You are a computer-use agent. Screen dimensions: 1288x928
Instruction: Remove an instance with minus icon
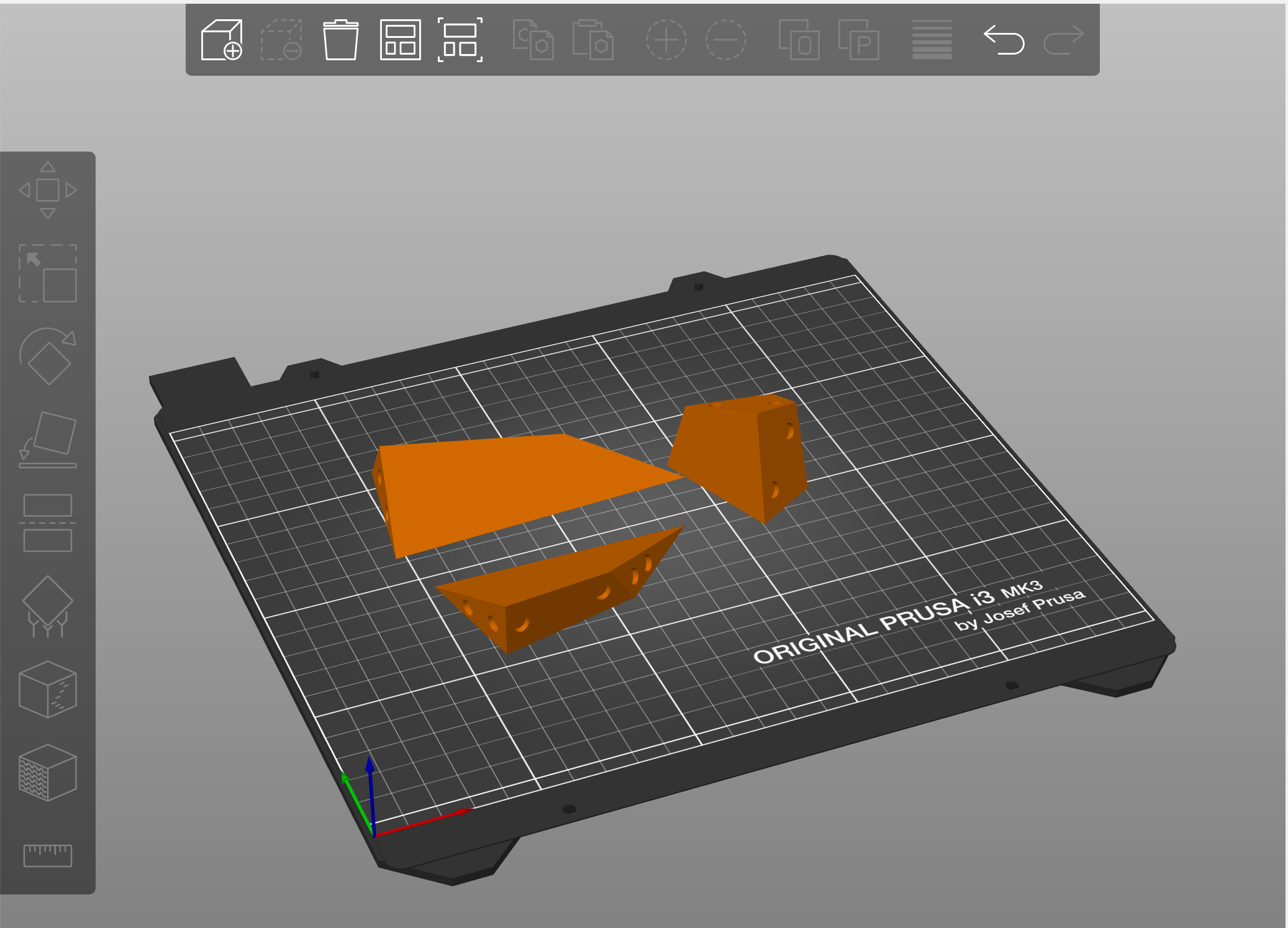pos(725,40)
